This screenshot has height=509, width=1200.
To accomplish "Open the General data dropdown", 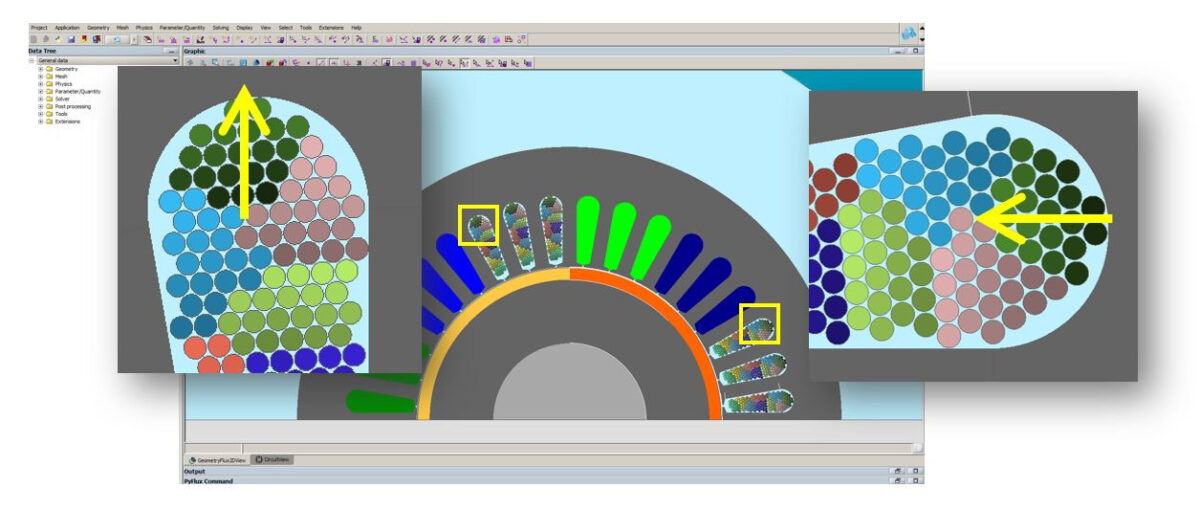I will pos(175,61).
